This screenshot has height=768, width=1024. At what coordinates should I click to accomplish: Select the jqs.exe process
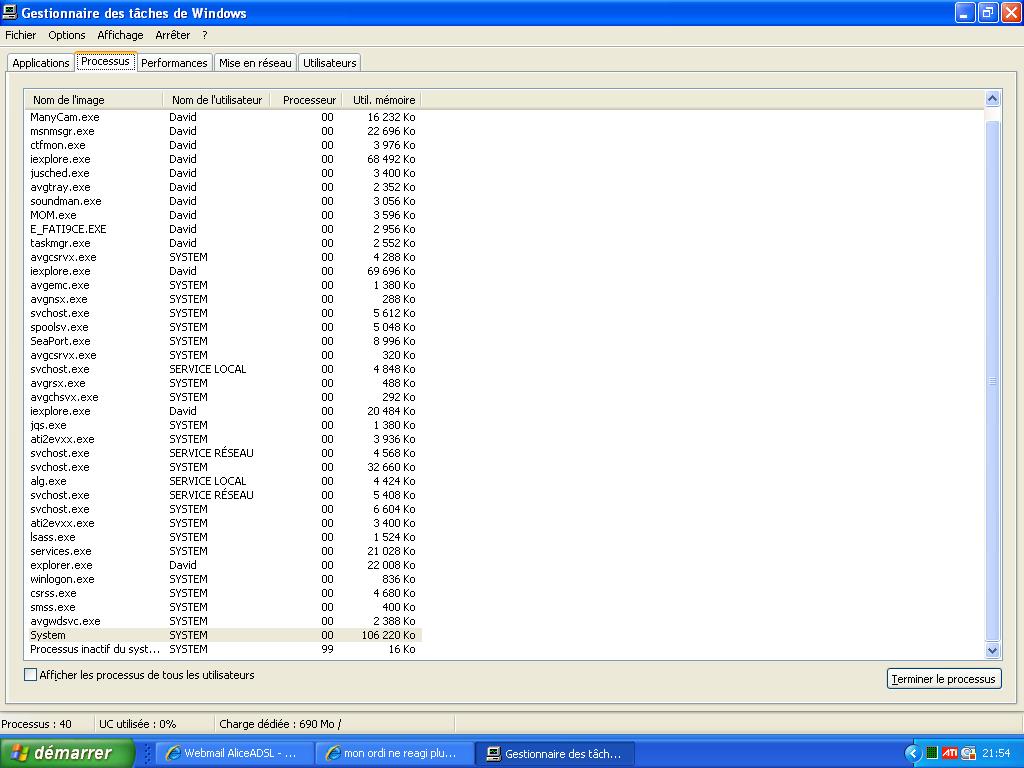pos(223,425)
